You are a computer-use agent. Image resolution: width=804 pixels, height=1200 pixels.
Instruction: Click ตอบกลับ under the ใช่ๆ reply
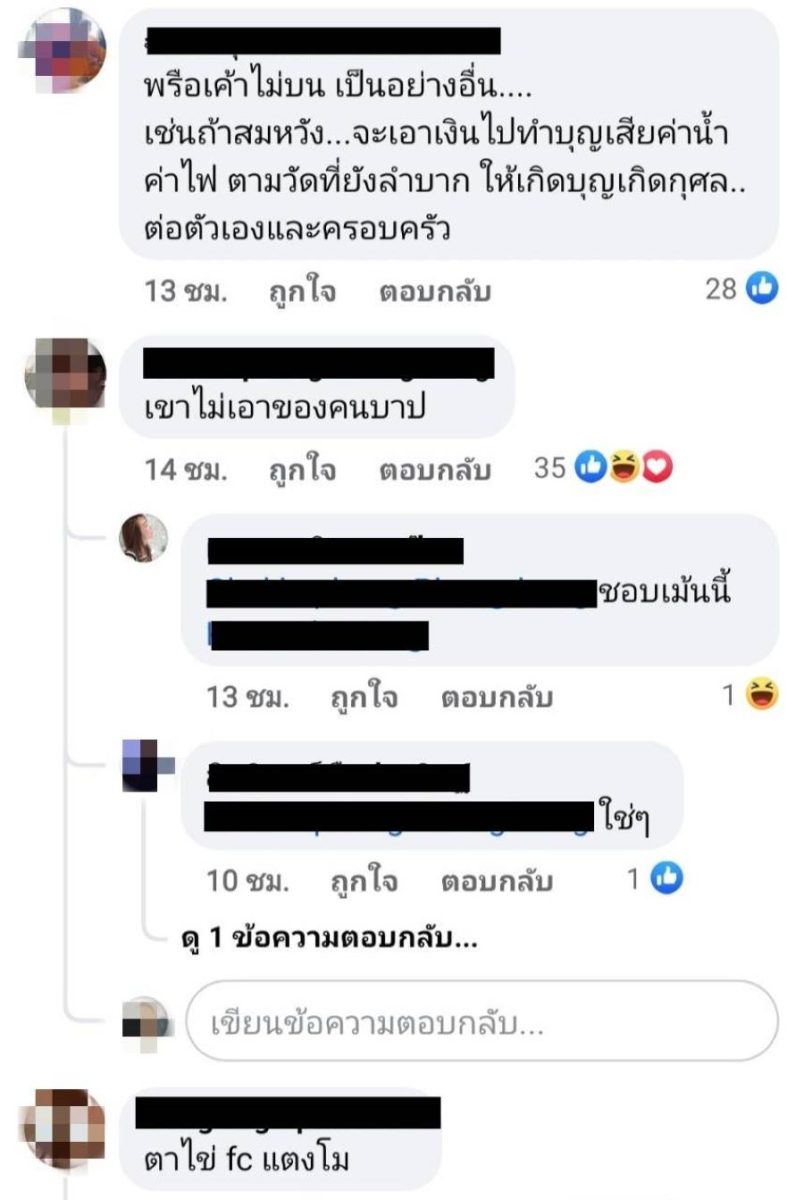[497, 881]
